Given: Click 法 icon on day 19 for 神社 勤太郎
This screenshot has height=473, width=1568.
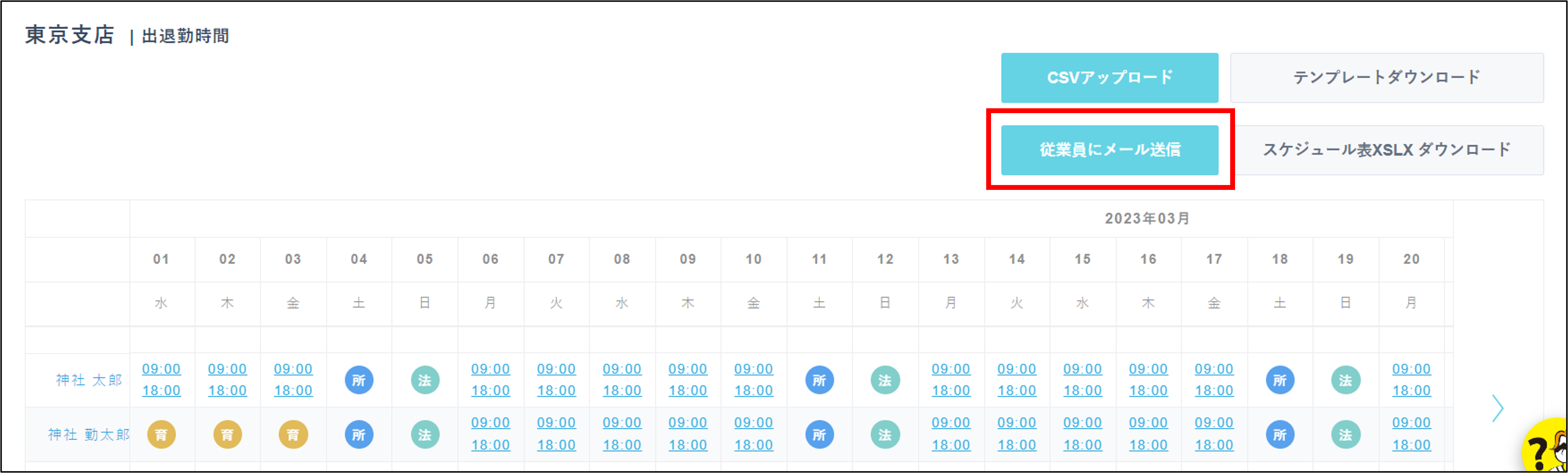Looking at the screenshot, I should 1345,435.
